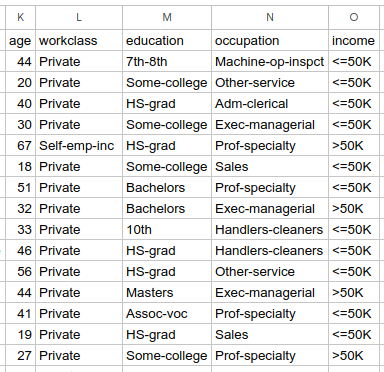Select column M header
This screenshot has height=372, width=384.
pyautogui.click(x=167, y=17)
